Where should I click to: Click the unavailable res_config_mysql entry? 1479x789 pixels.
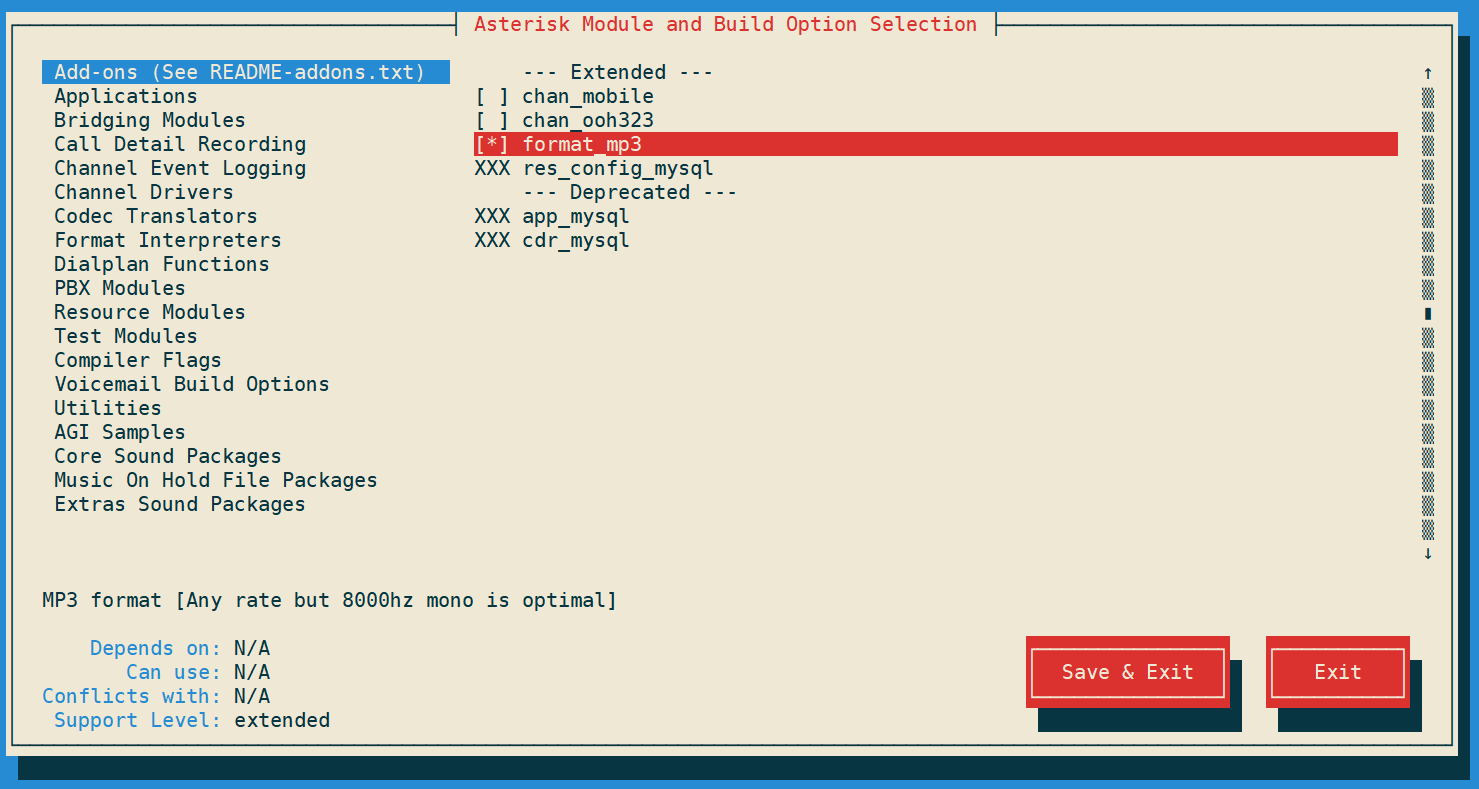click(594, 168)
